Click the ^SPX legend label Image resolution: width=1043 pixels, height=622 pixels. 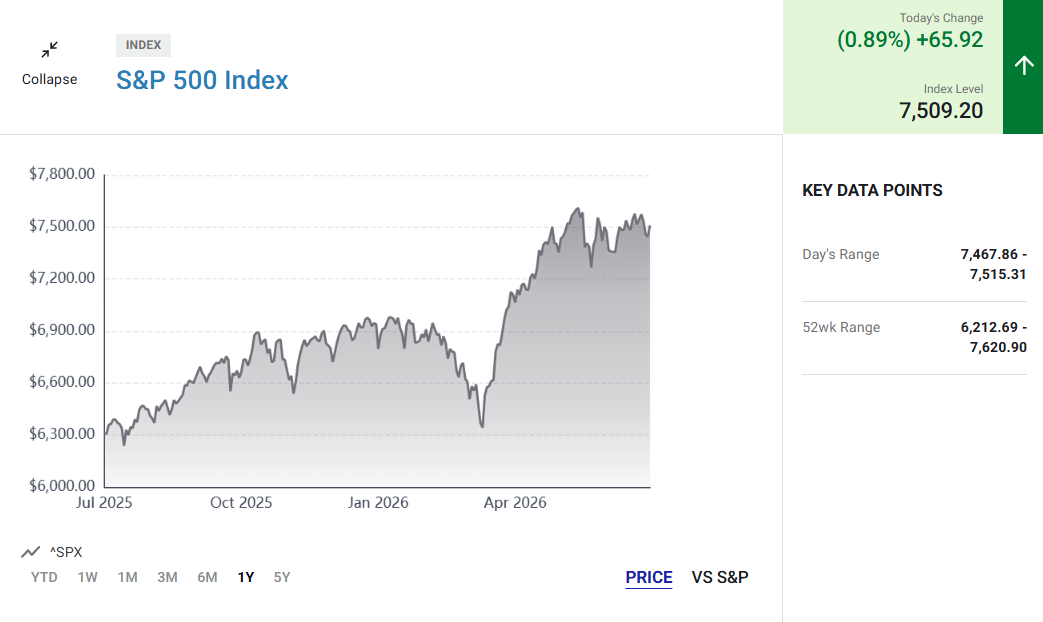66,552
